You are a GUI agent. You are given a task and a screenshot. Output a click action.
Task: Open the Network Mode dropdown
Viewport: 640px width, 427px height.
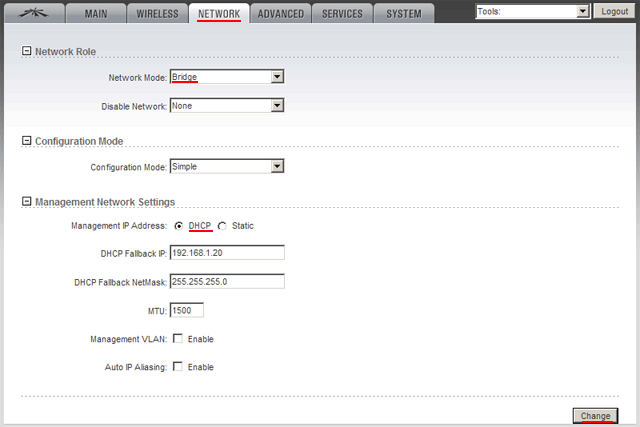pos(227,77)
